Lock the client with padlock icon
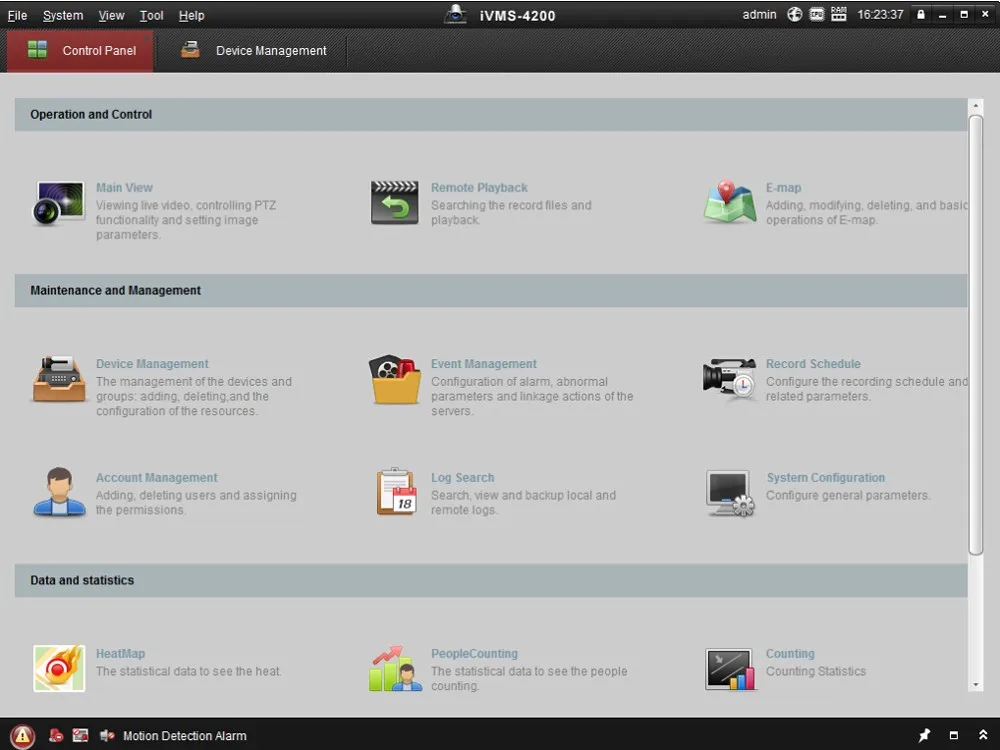 (920, 14)
